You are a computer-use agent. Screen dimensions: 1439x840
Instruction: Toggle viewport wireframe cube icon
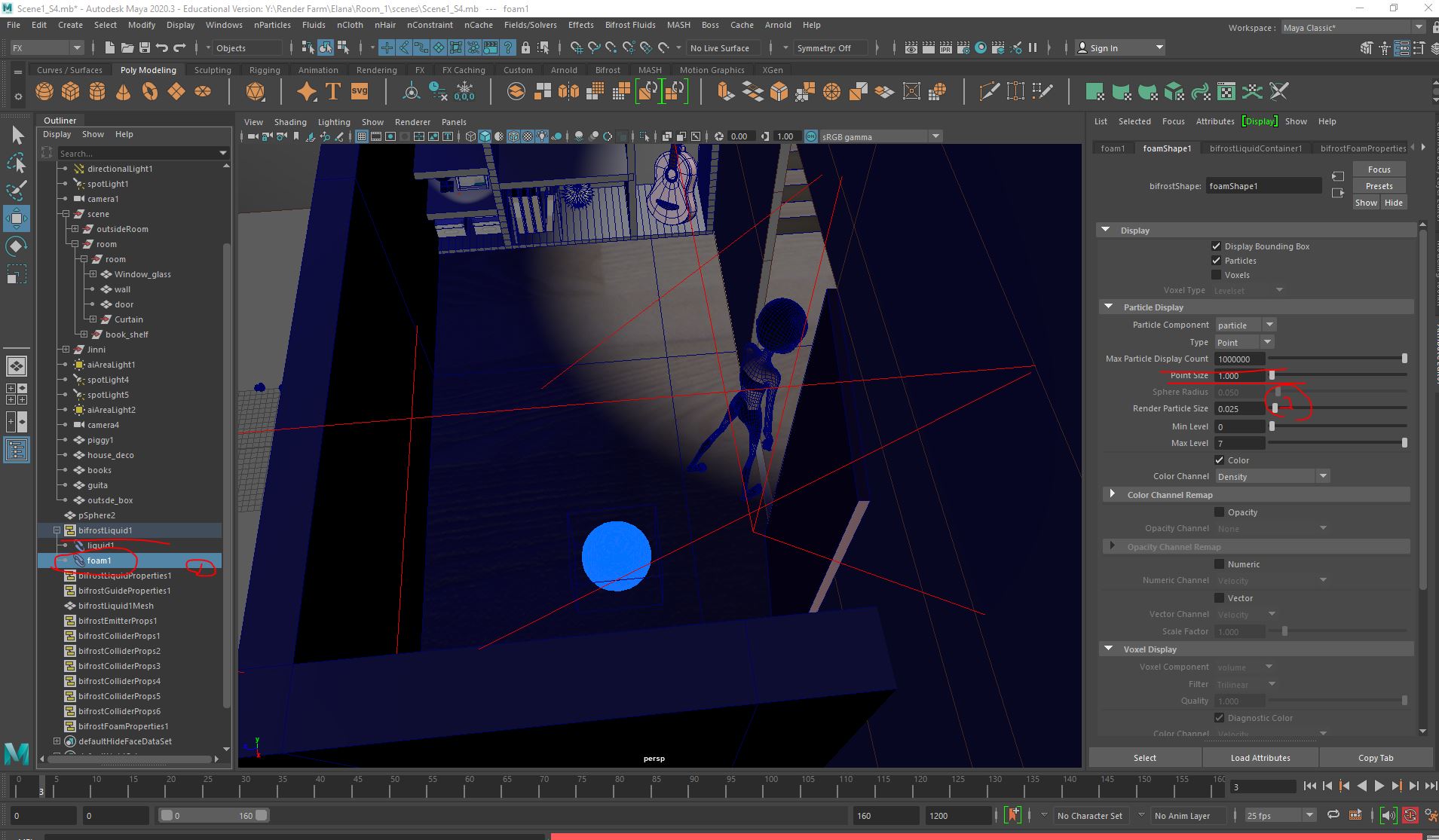(x=471, y=137)
